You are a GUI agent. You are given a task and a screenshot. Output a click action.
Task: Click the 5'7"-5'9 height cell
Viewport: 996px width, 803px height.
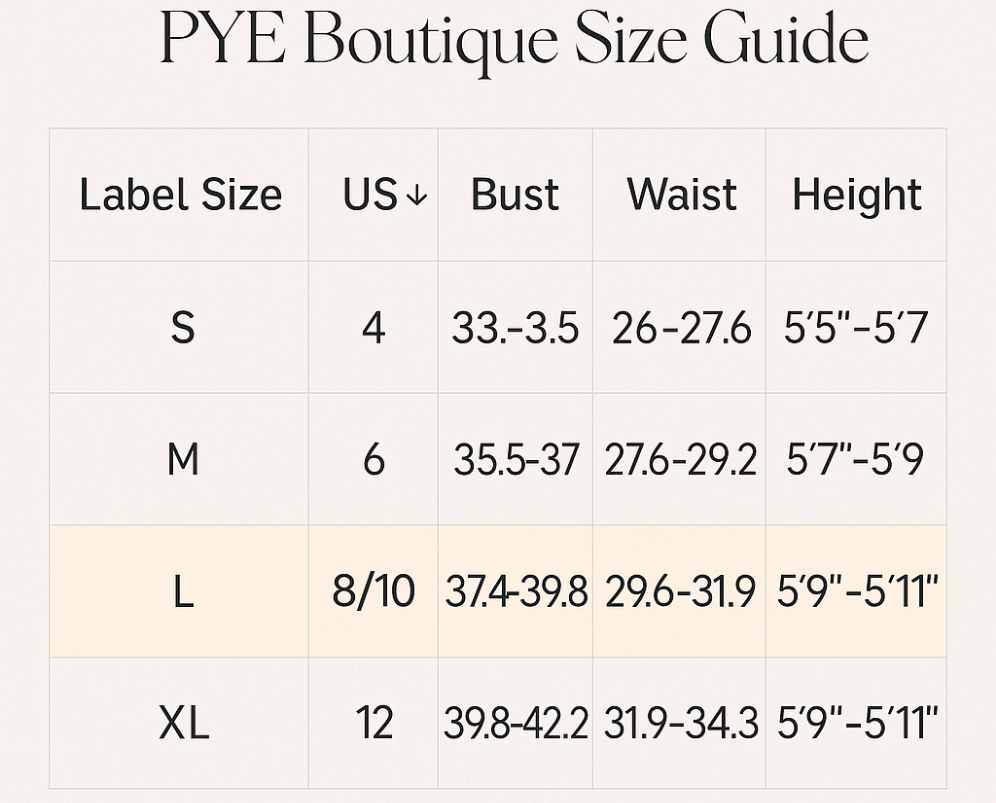coord(856,460)
